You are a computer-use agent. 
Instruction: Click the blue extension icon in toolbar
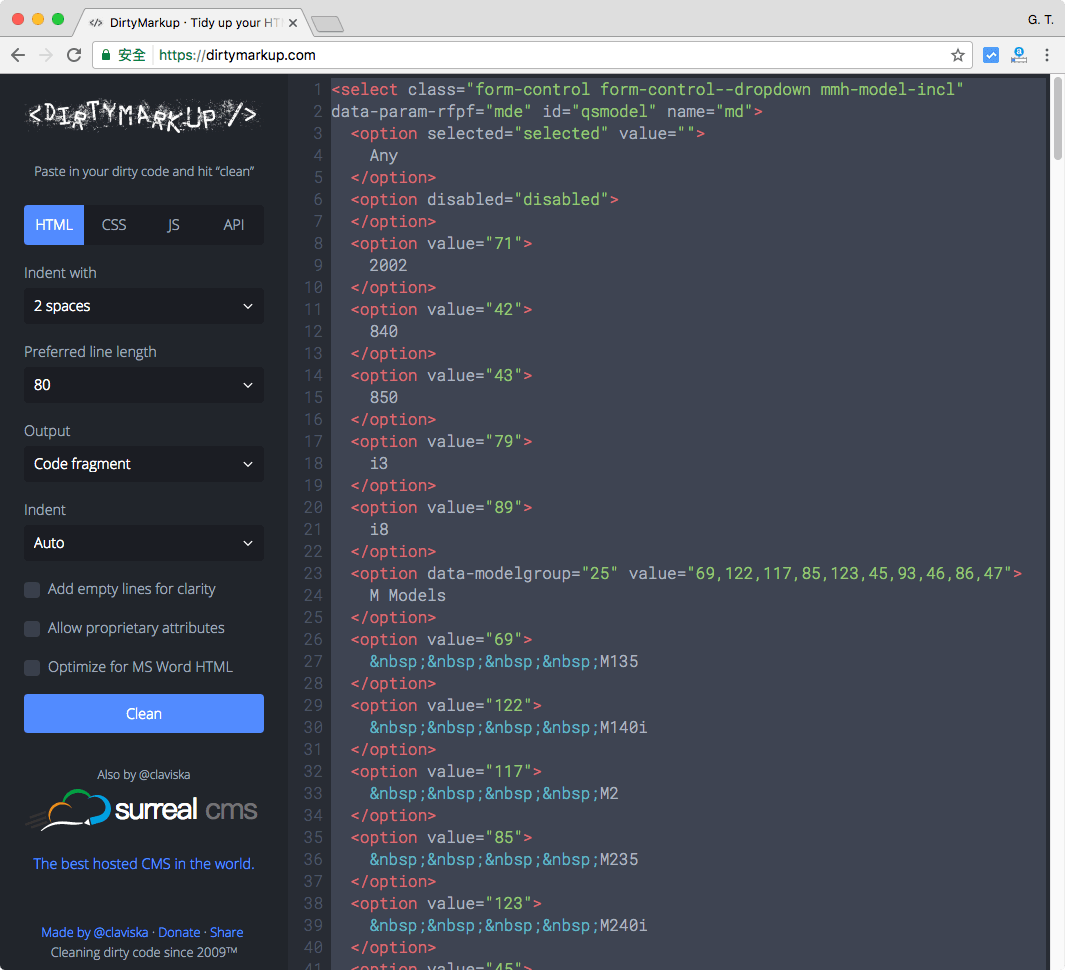(991, 55)
